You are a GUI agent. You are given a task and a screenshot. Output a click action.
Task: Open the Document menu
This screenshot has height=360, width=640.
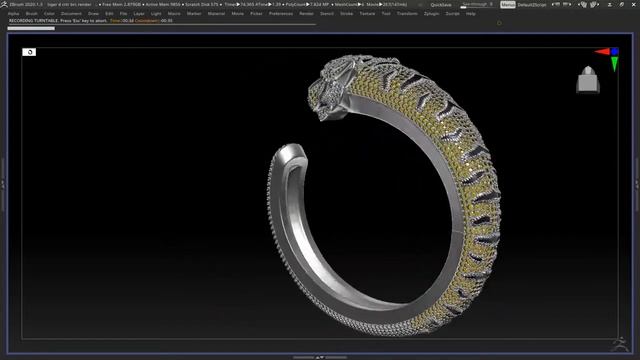(x=71, y=13)
